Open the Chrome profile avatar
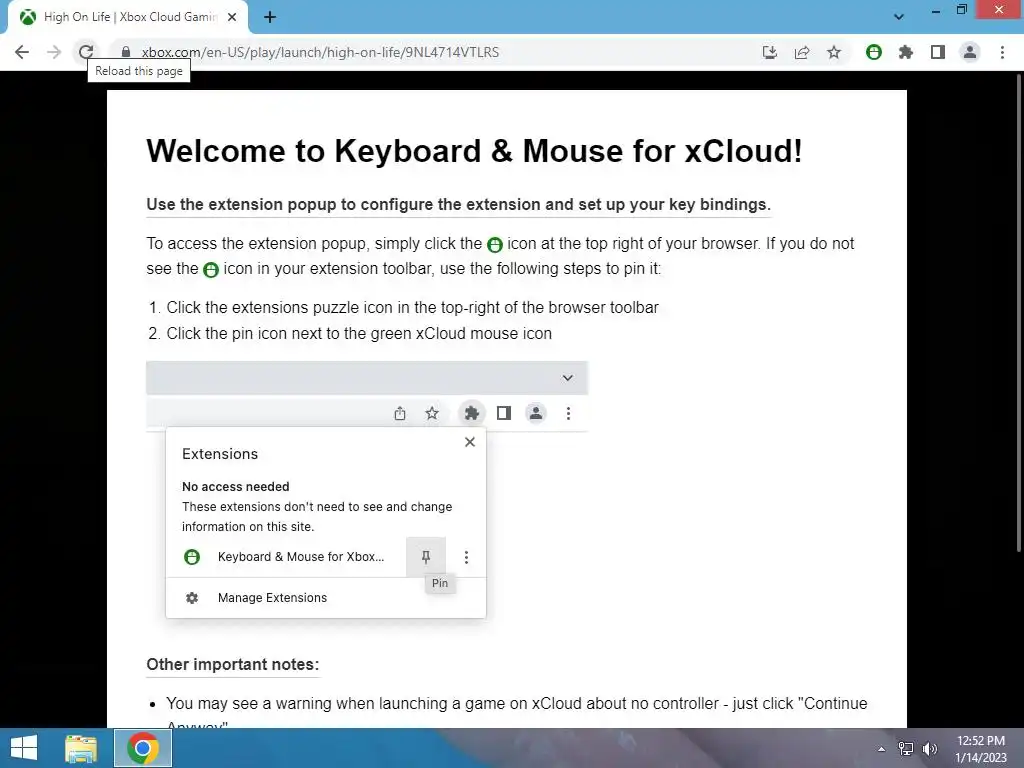 (970, 52)
